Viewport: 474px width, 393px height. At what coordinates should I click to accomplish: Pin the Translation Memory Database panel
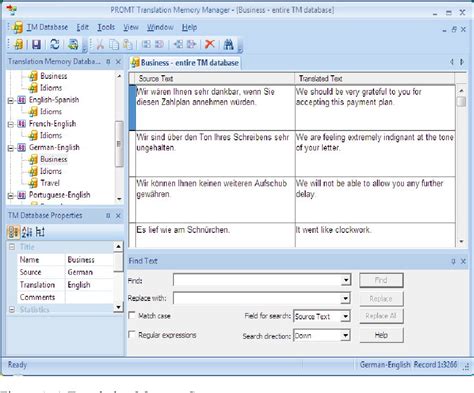108,62
